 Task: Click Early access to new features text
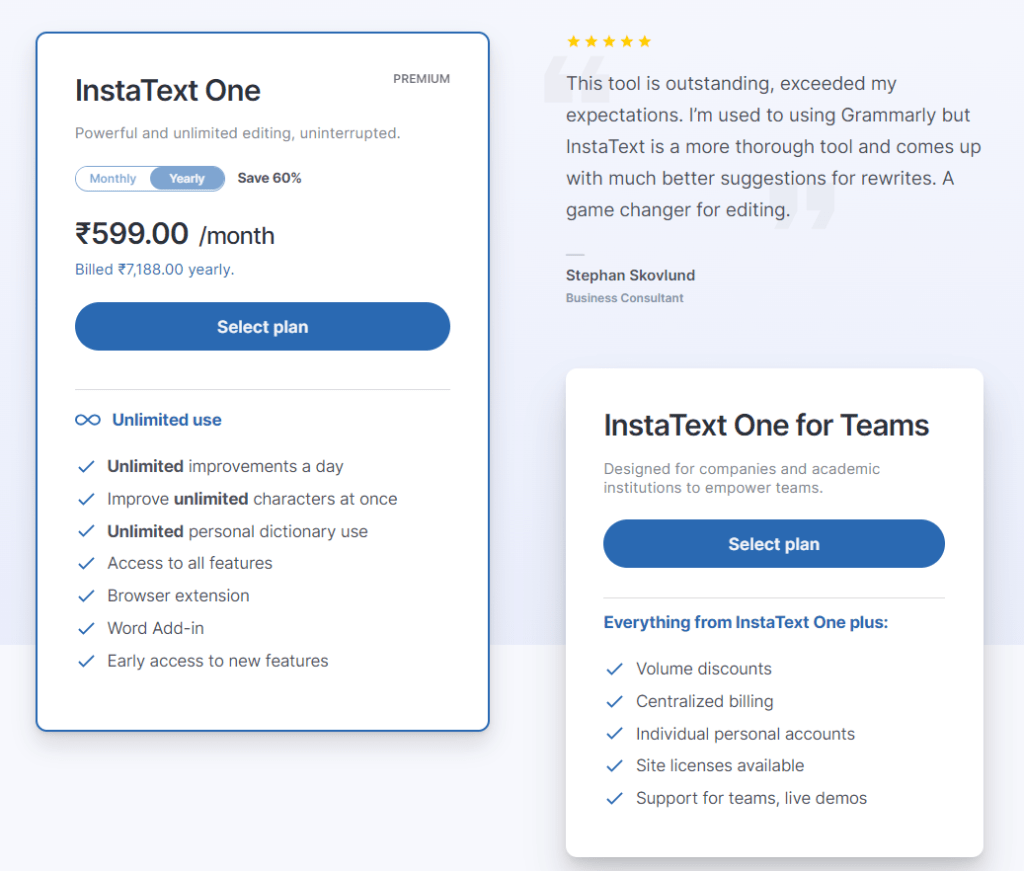coord(217,661)
